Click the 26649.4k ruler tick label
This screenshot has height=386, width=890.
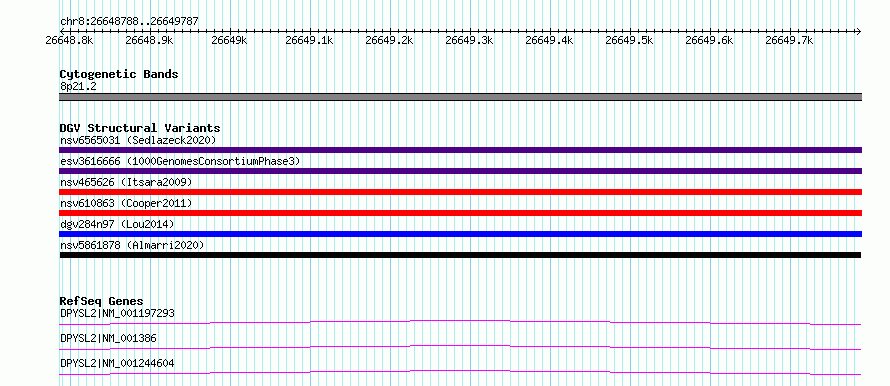coord(549,40)
